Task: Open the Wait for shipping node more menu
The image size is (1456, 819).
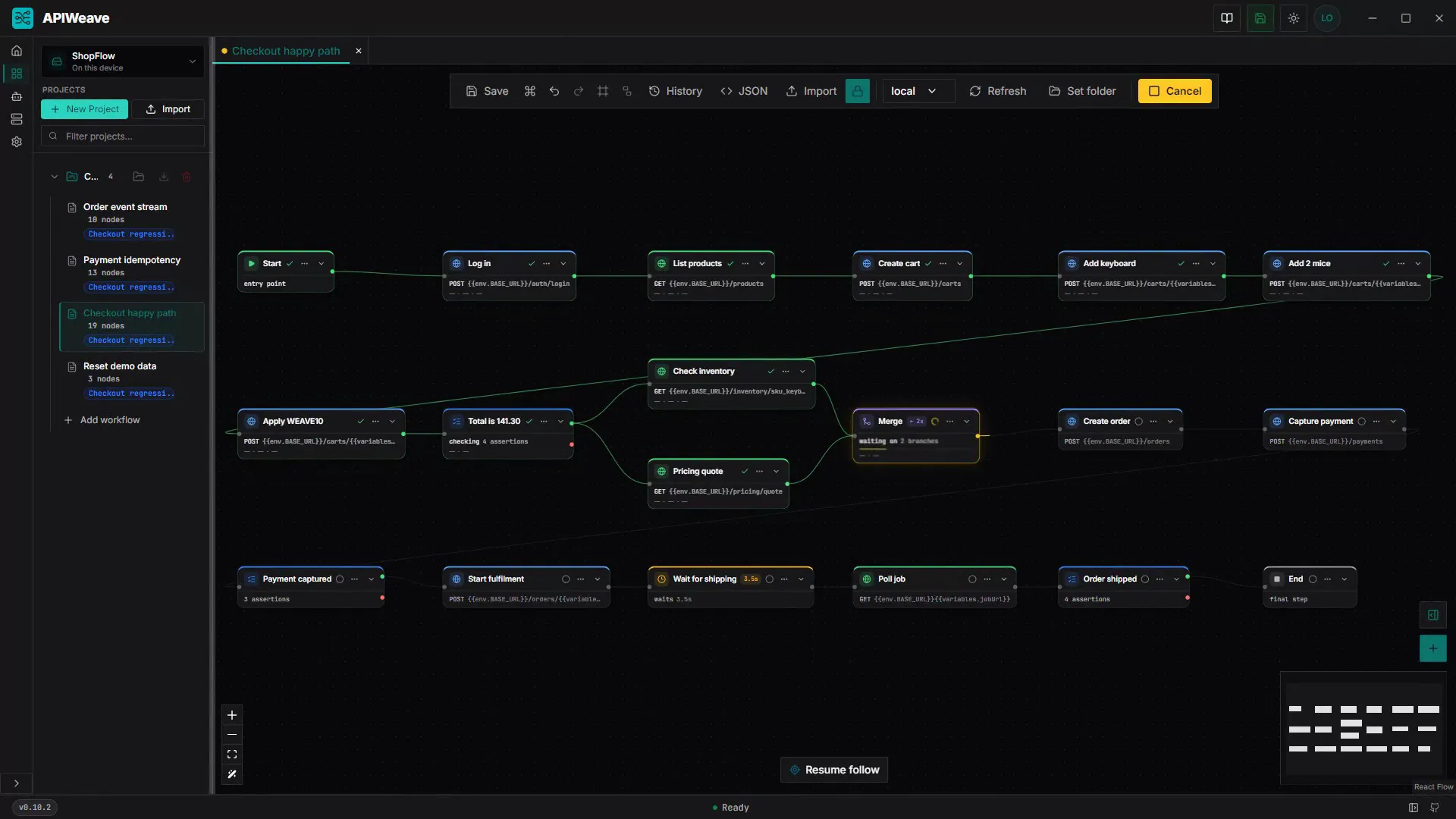Action: pyautogui.click(x=785, y=579)
